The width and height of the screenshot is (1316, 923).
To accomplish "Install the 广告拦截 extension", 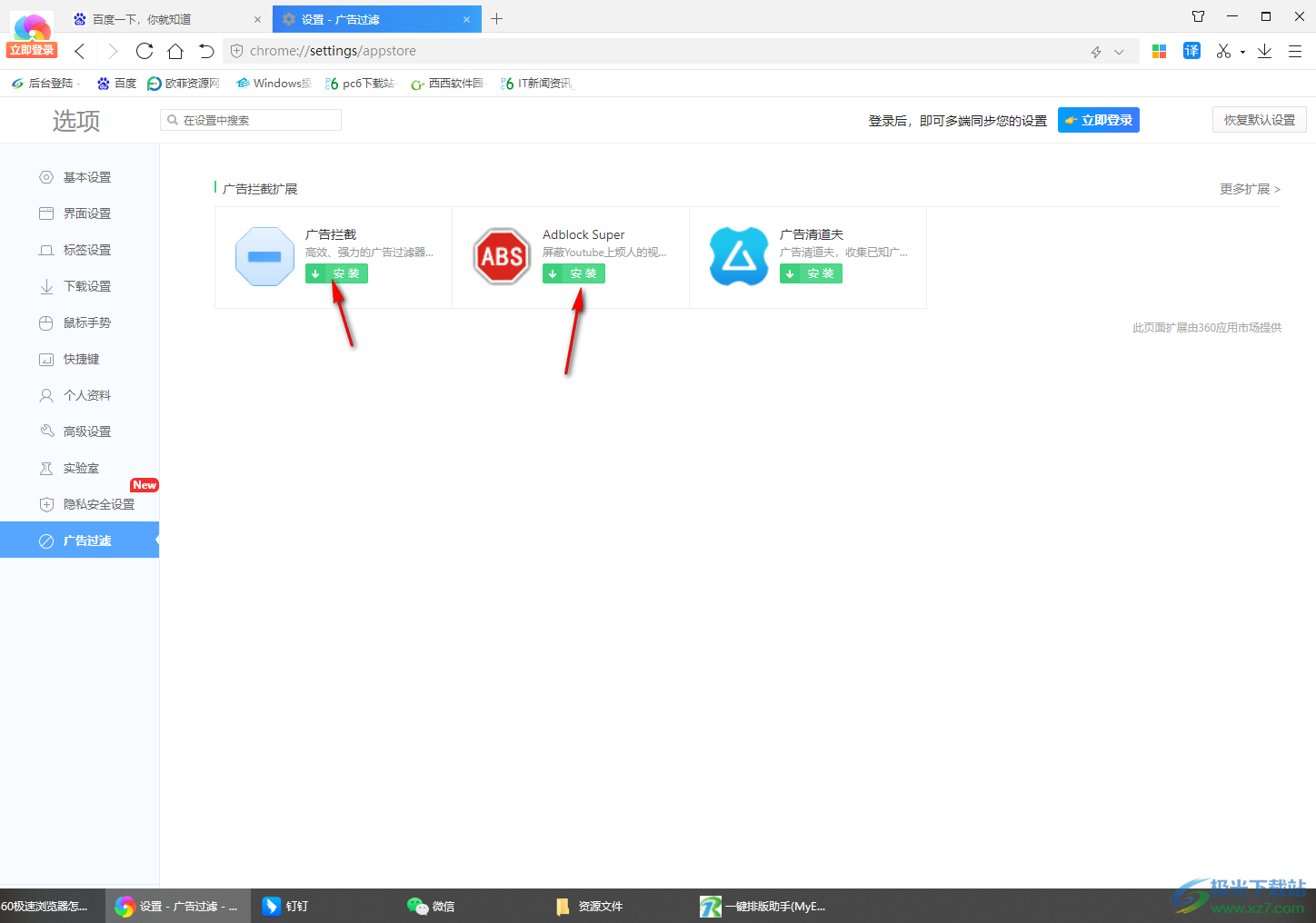I will point(336,273).
